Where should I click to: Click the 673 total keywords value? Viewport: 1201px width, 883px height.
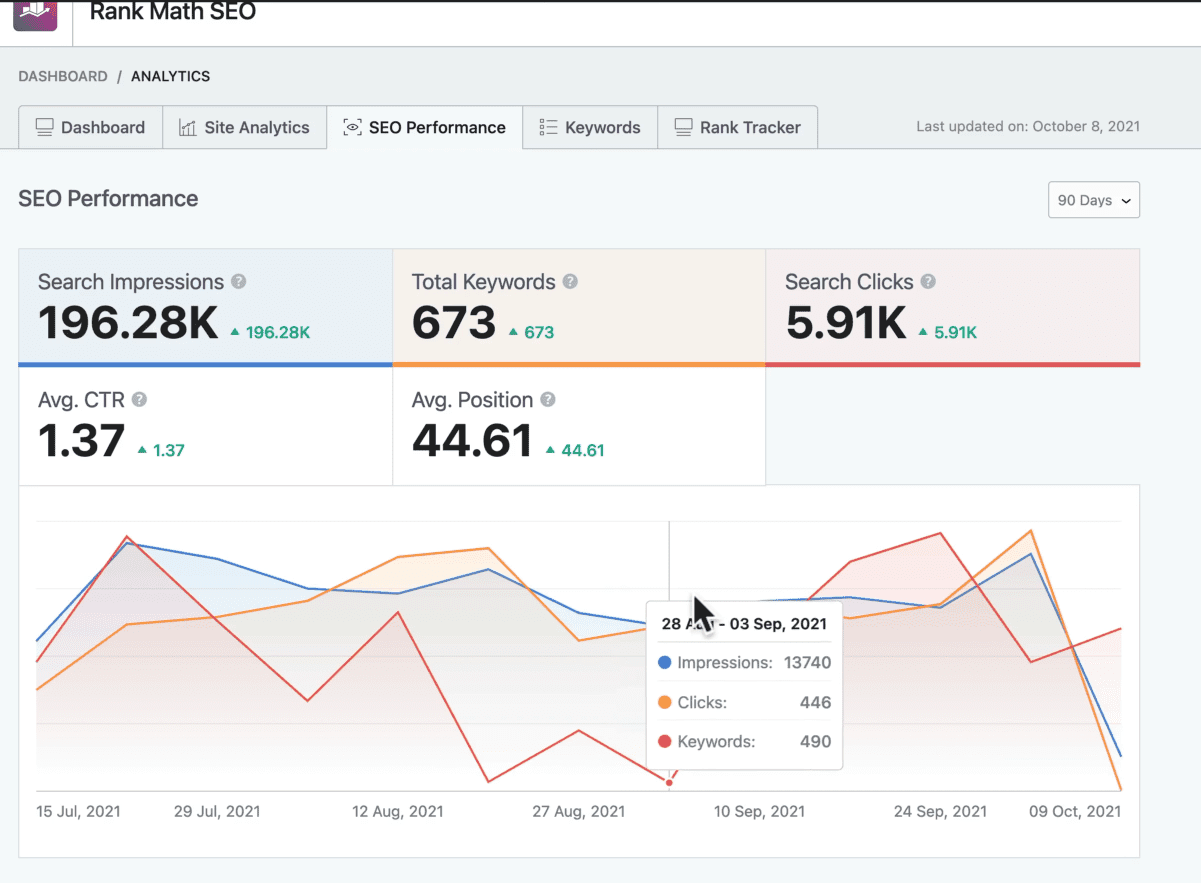click(454, 323)
